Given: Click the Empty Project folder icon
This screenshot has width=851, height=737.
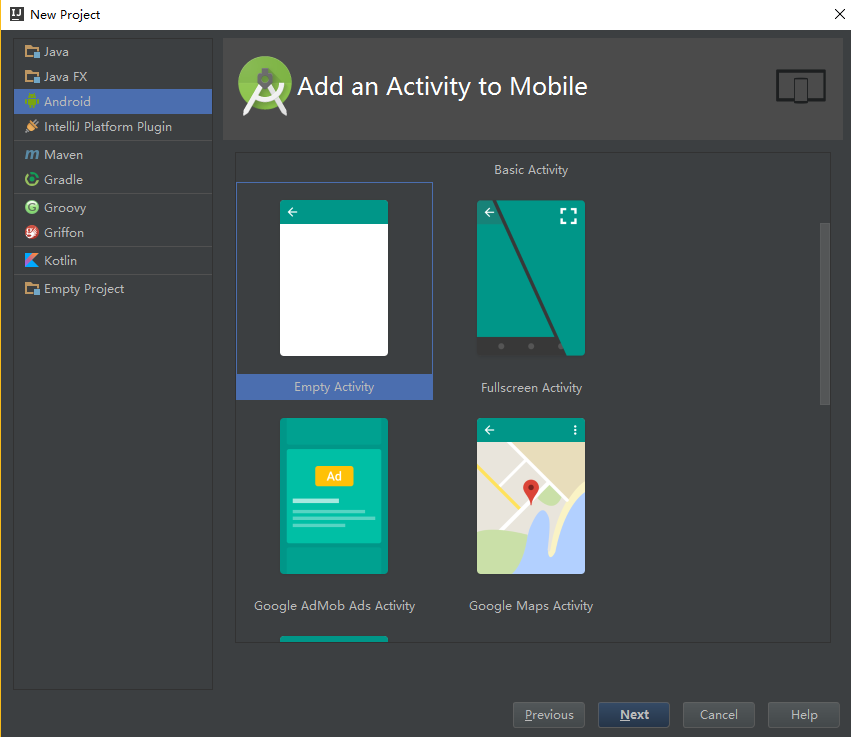Looking at the screenshot, I should (x=32, y=289).
